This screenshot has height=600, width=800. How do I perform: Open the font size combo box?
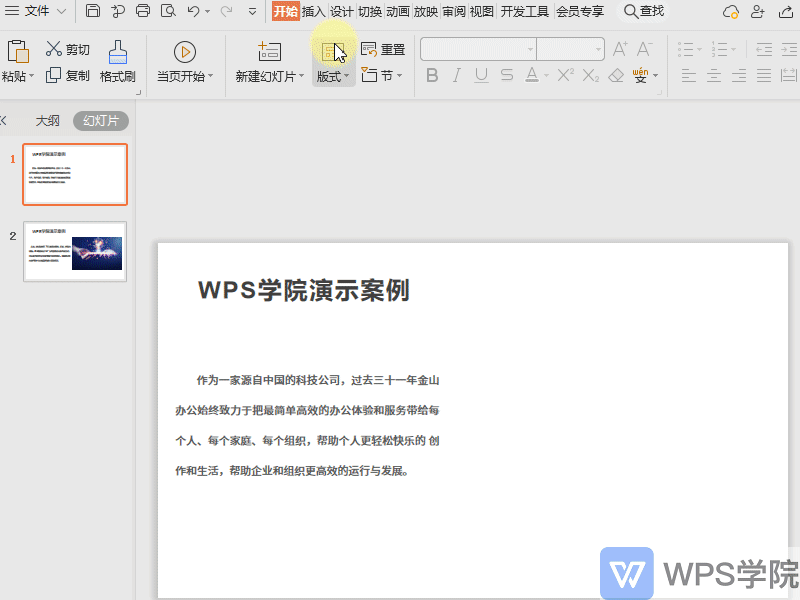click(570, 49)
